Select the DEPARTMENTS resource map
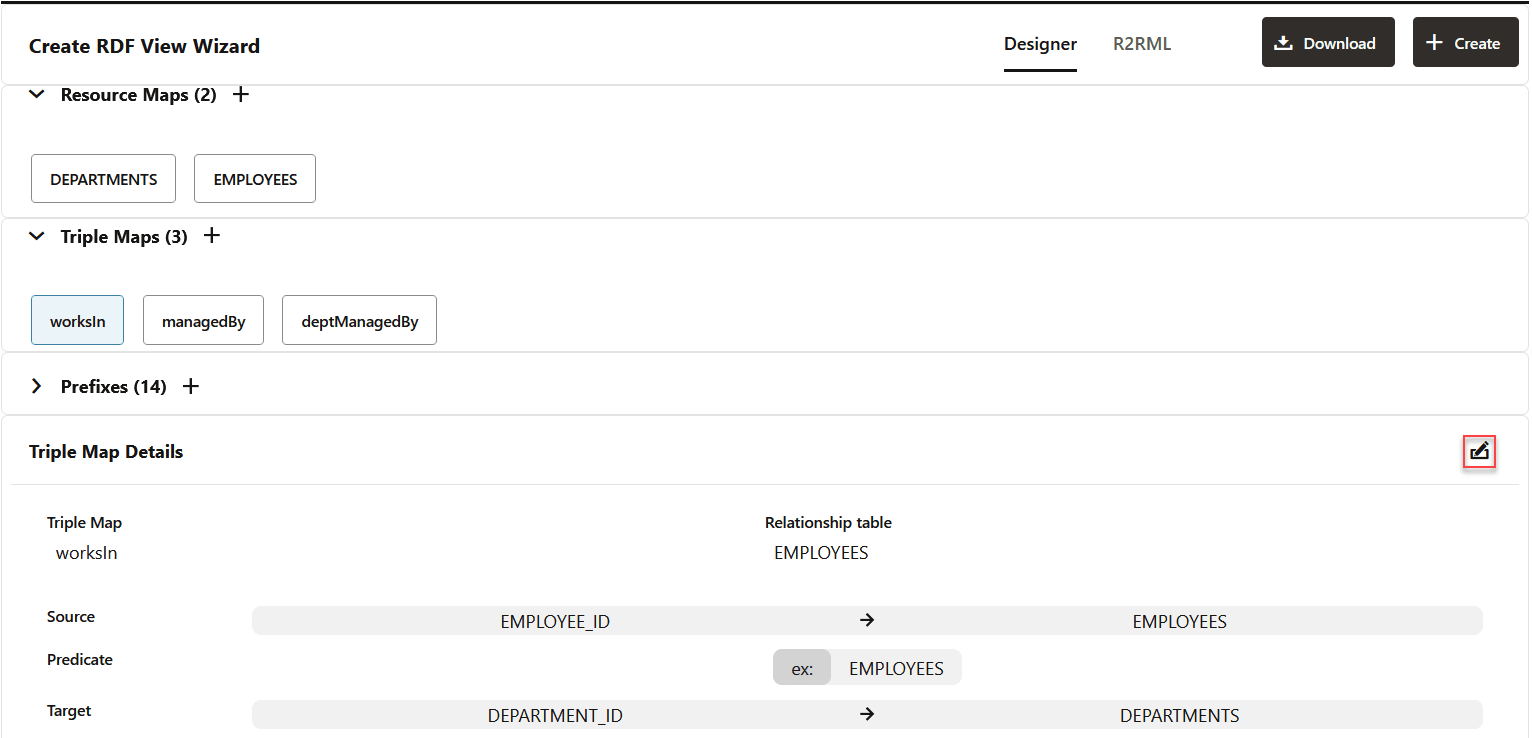 (x=104, y=179)
